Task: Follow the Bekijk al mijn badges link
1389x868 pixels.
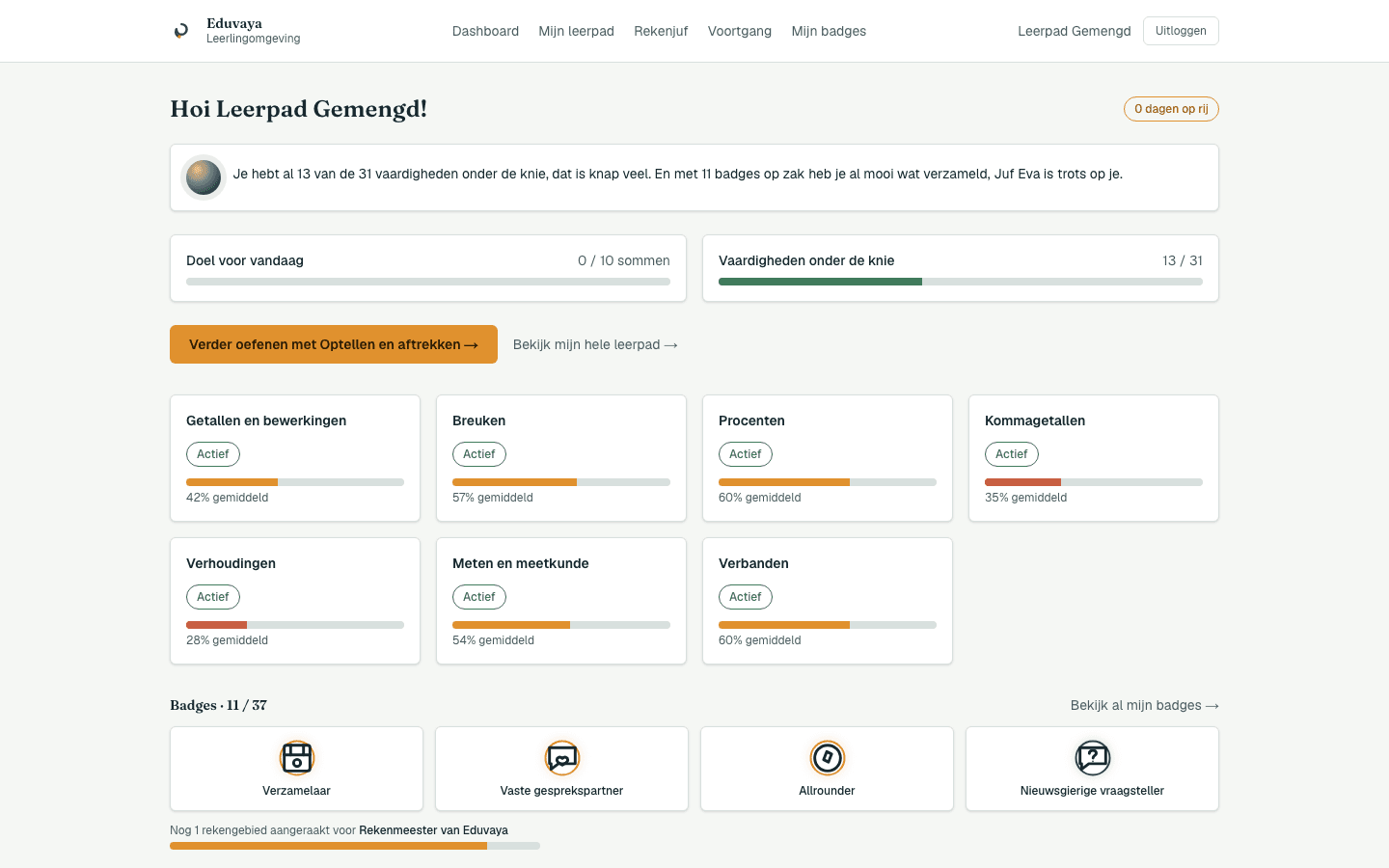Action: (x=1145, y=705)
